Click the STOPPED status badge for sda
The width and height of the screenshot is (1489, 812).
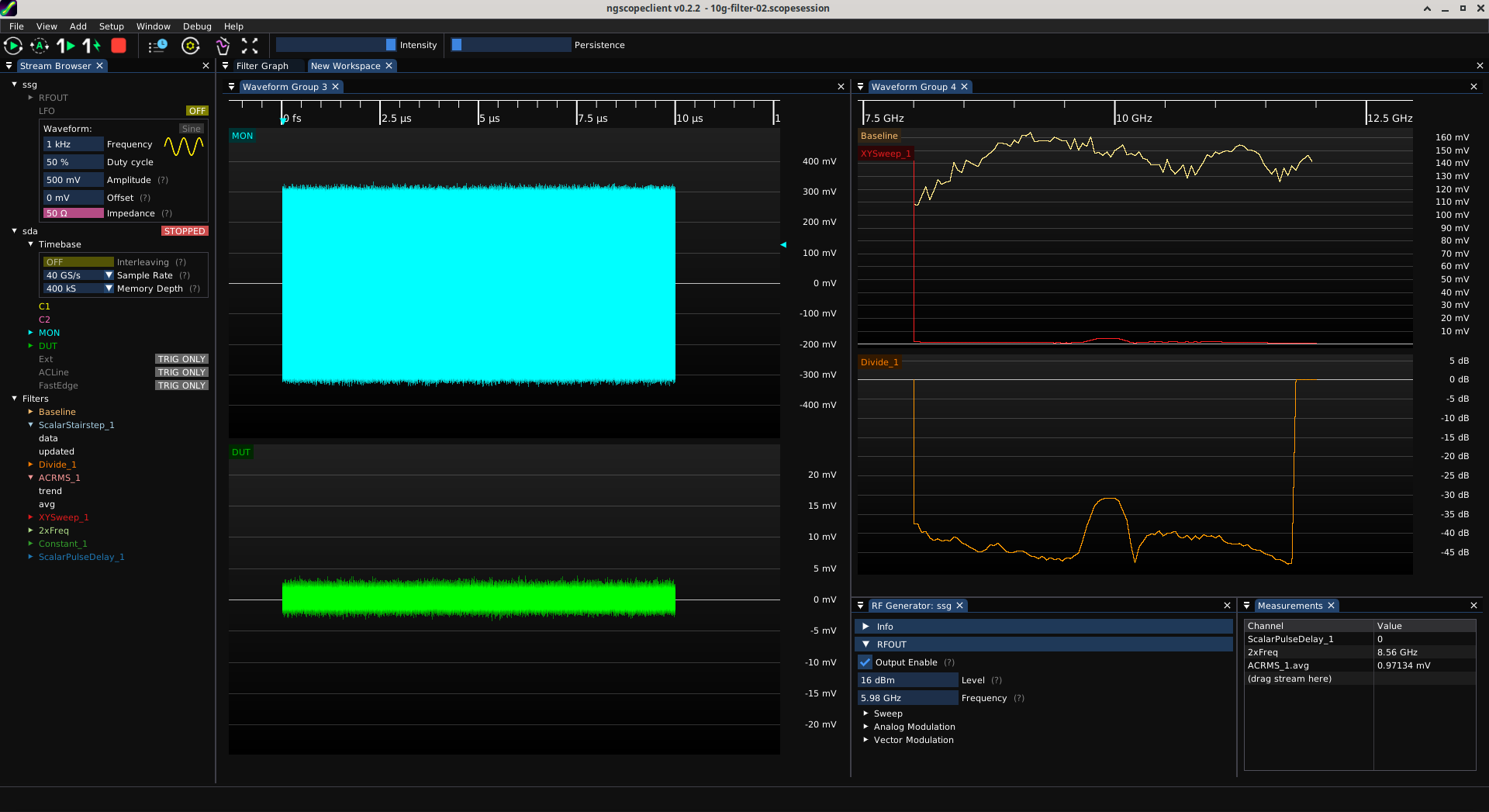point(185,231)
